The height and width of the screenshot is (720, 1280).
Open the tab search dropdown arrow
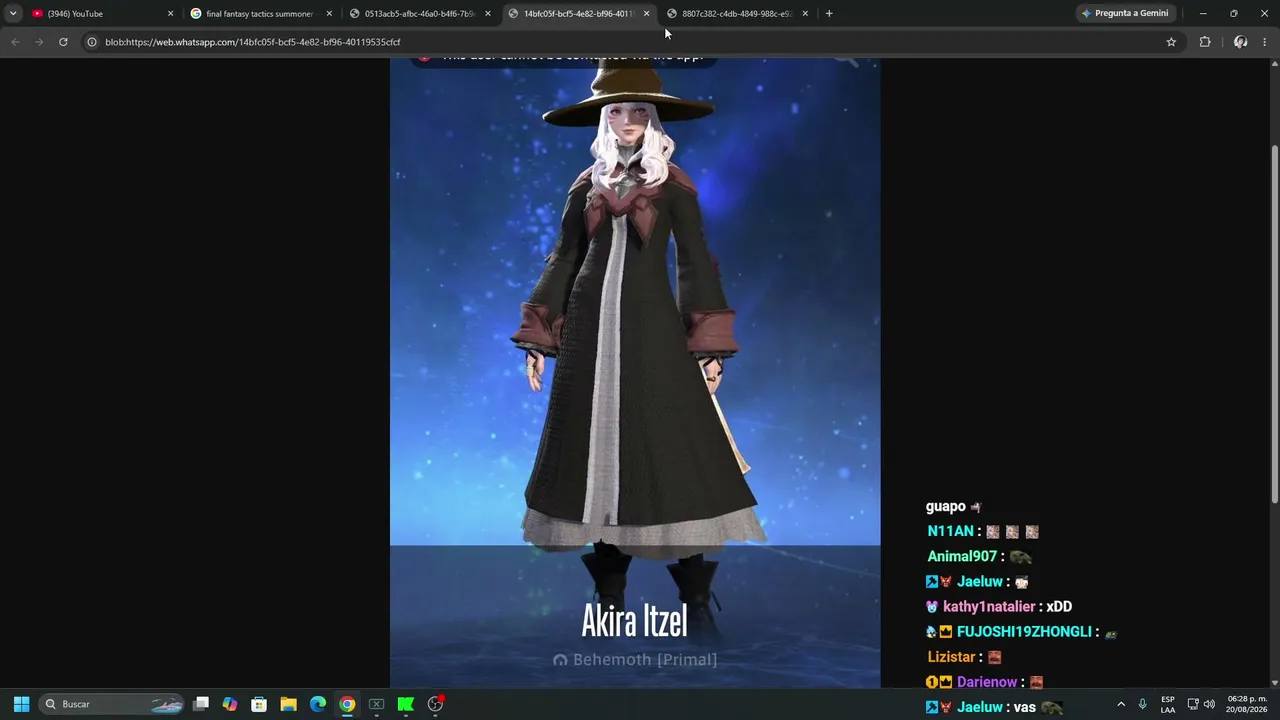click(x=13, y=13)
